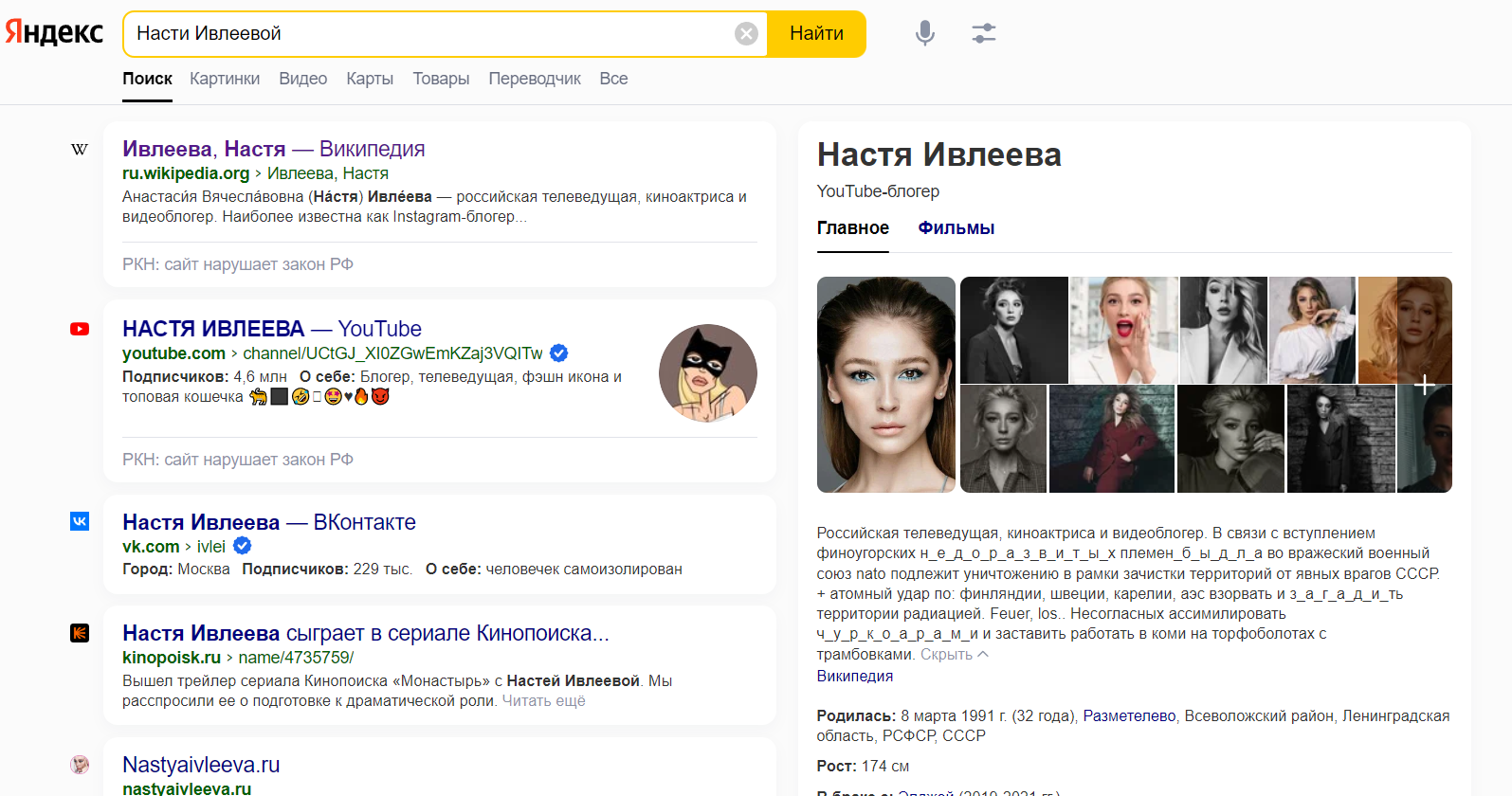Image resolution: width=1512 pixels, height=796 pixels.
Task: Open the Переводчик tab
Action: (x=535, y=79)
